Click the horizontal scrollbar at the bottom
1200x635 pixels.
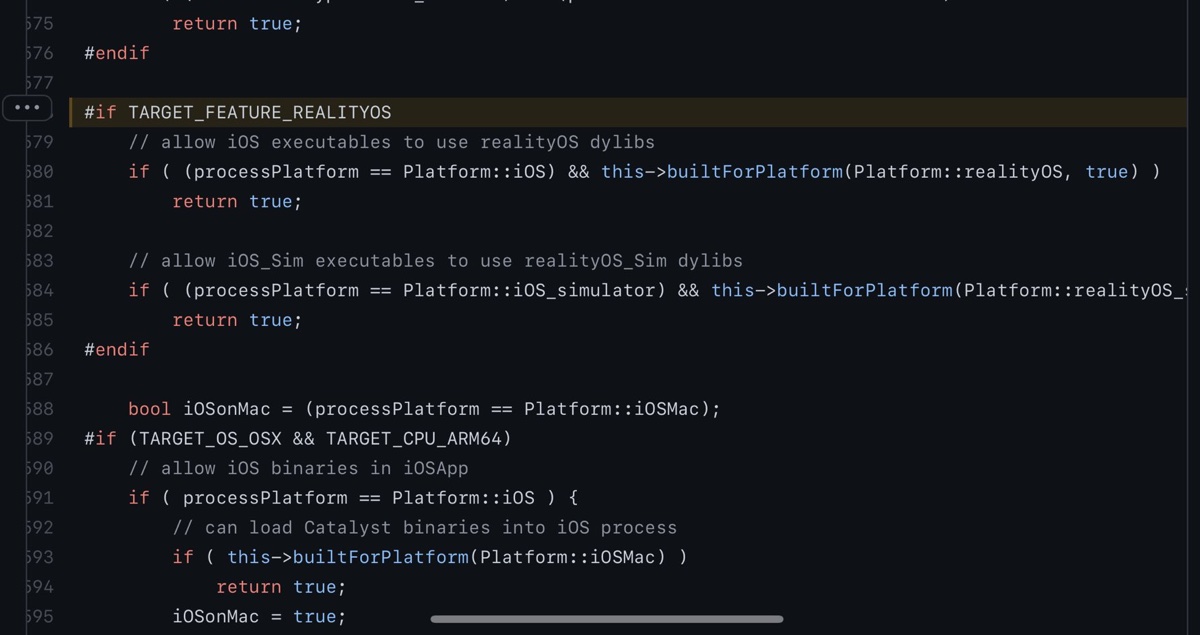(606, 619)
